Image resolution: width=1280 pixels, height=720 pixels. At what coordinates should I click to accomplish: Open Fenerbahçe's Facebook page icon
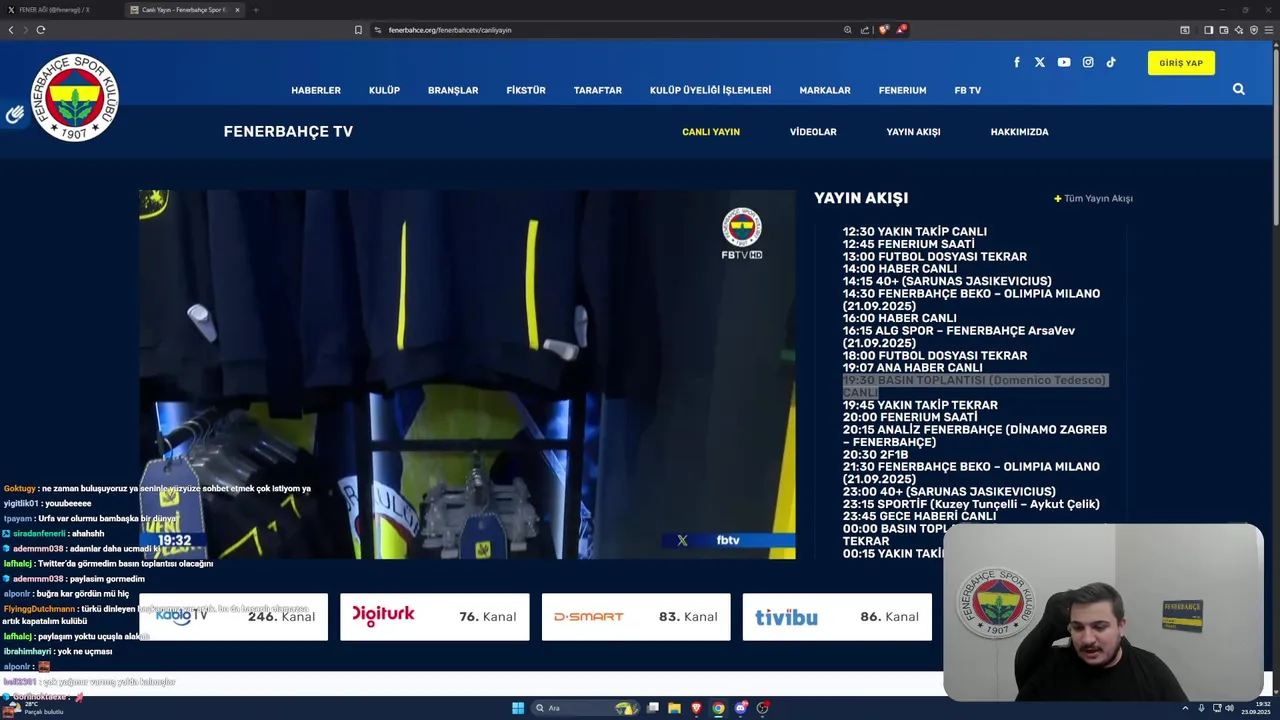[1017, 62]
